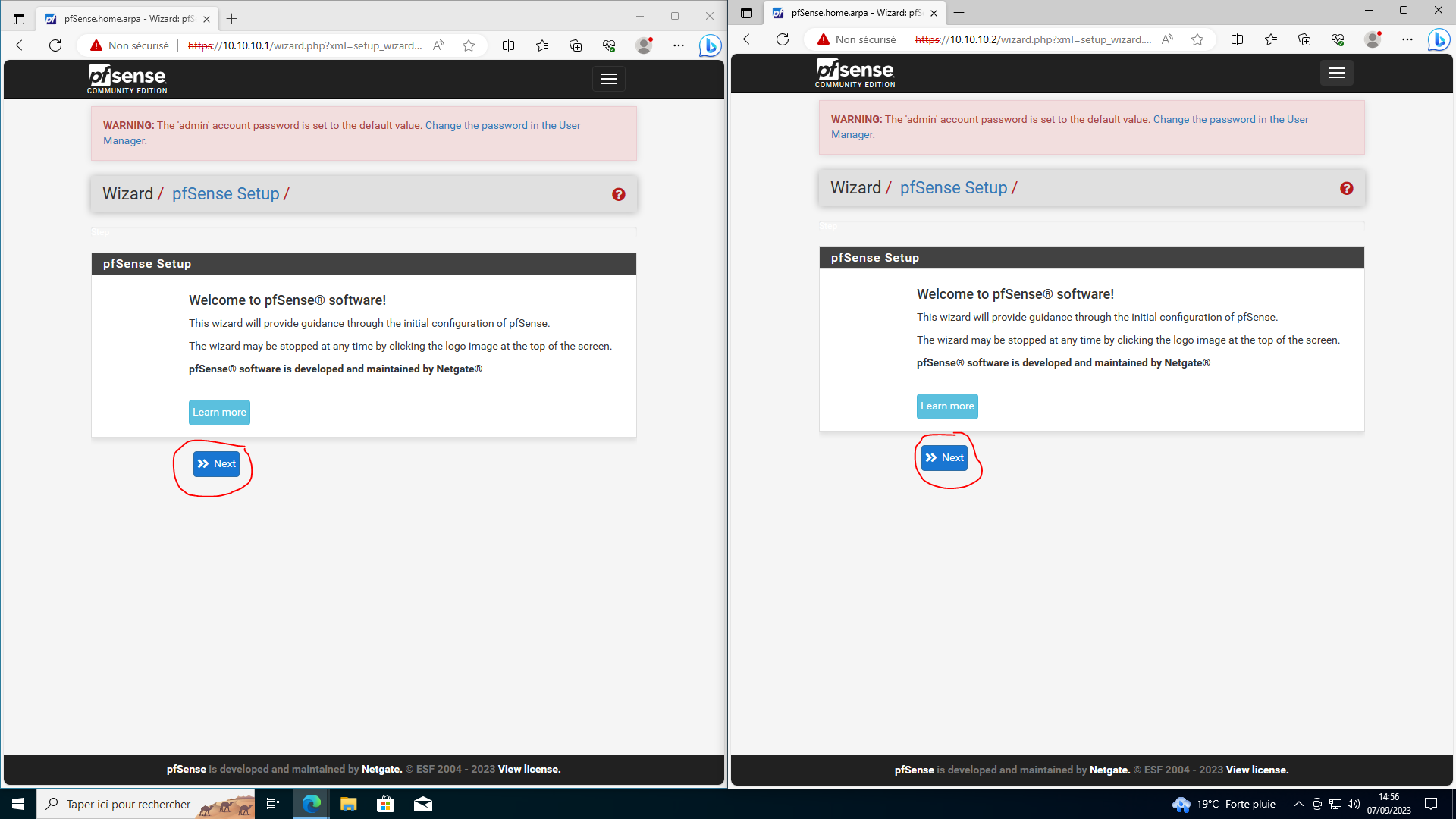Click red help icon in left wizard header

tap(619, 194)
